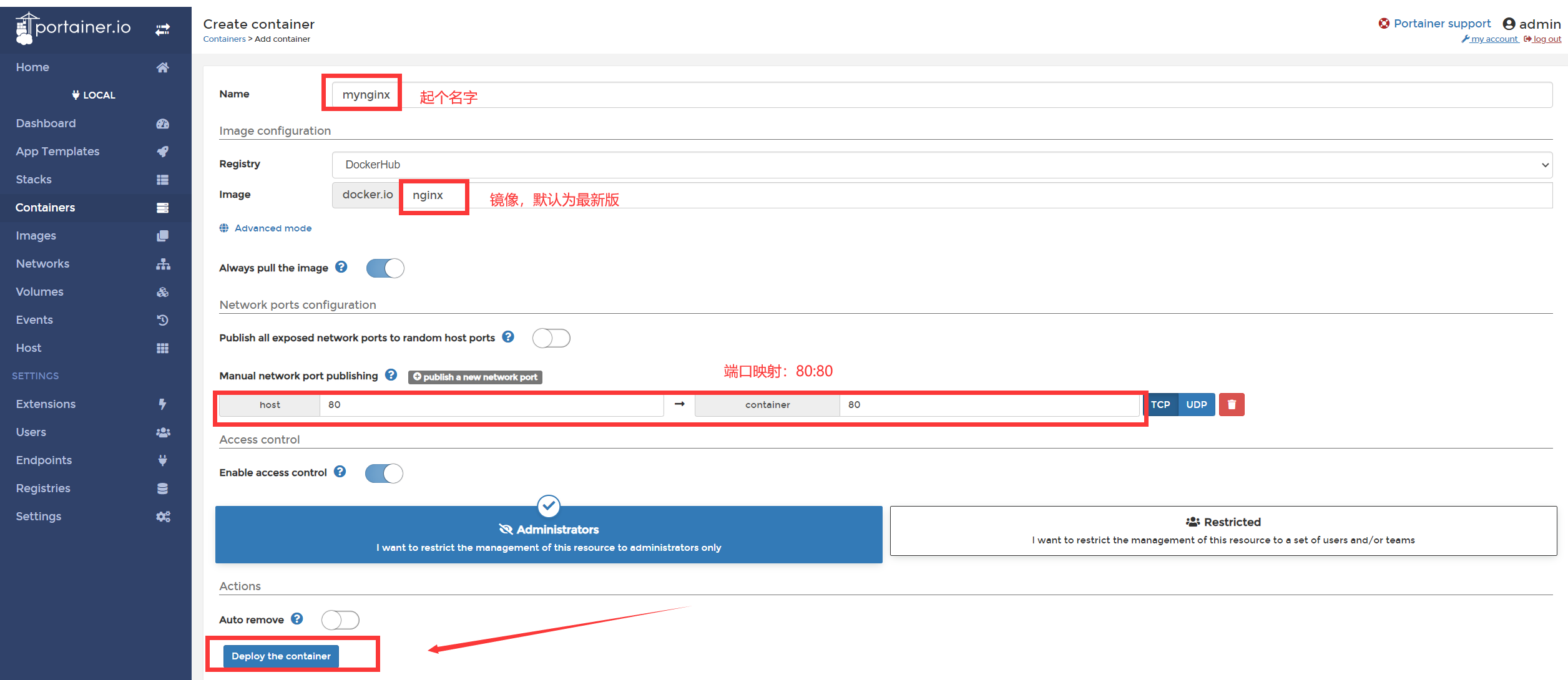Click the Stacks list icon
Screen dimensions: 1568x680
click(x=162, y=180)
